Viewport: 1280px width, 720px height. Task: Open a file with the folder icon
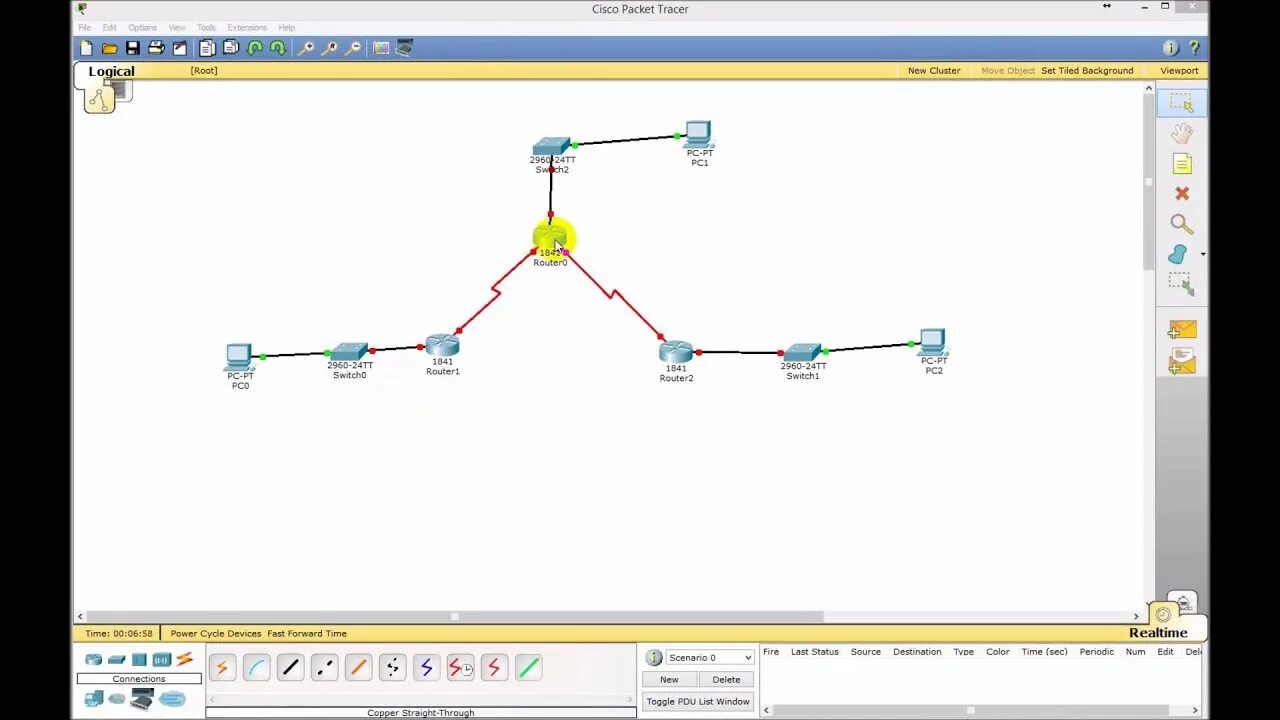coord(109,48)
